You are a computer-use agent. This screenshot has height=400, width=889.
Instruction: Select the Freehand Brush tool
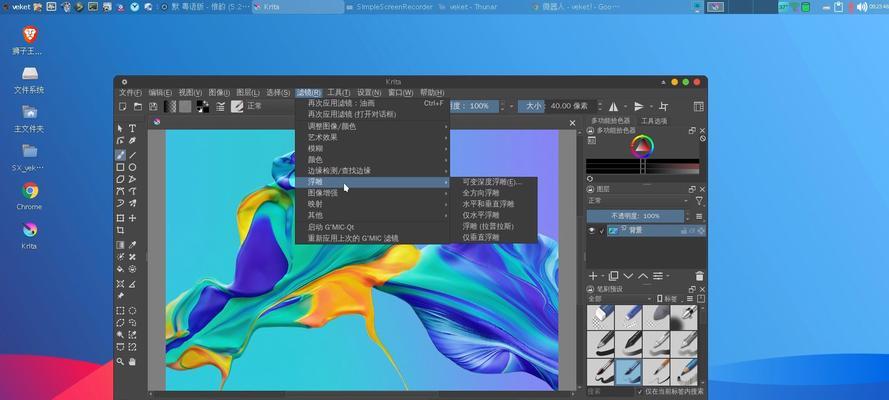click(120, 155)
